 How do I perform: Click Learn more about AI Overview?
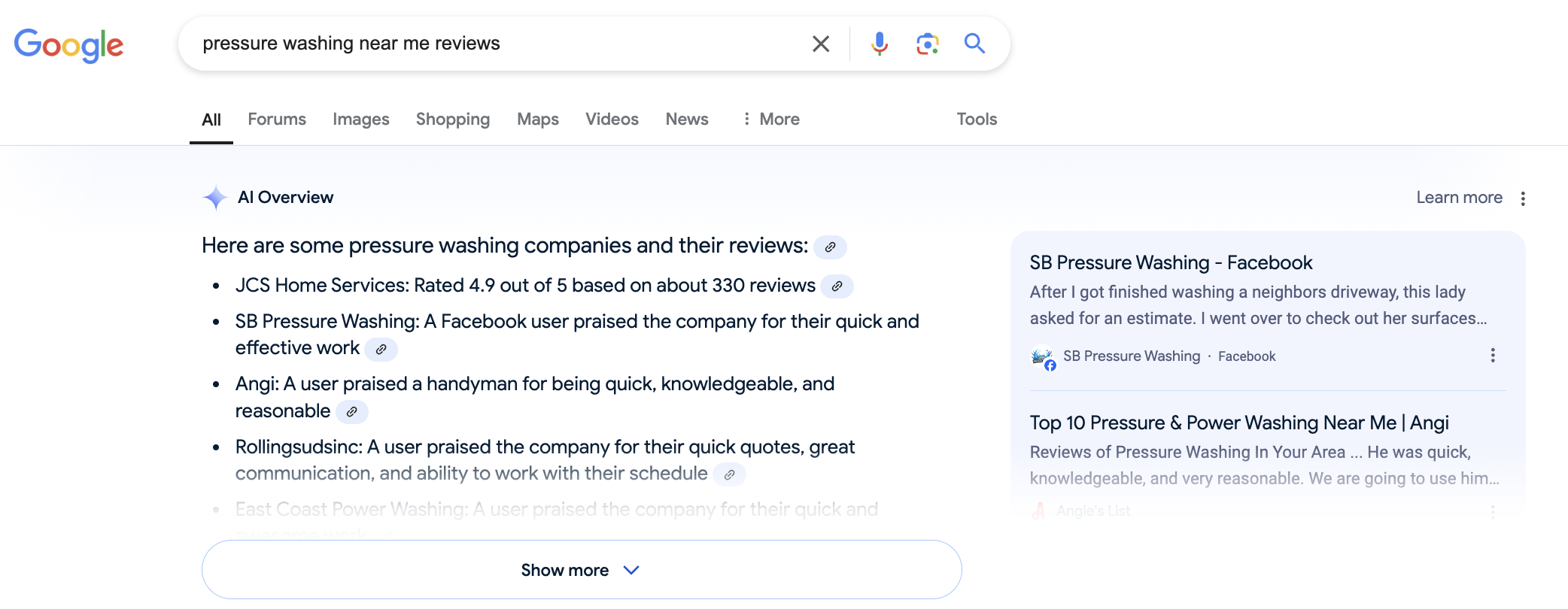1459,198
